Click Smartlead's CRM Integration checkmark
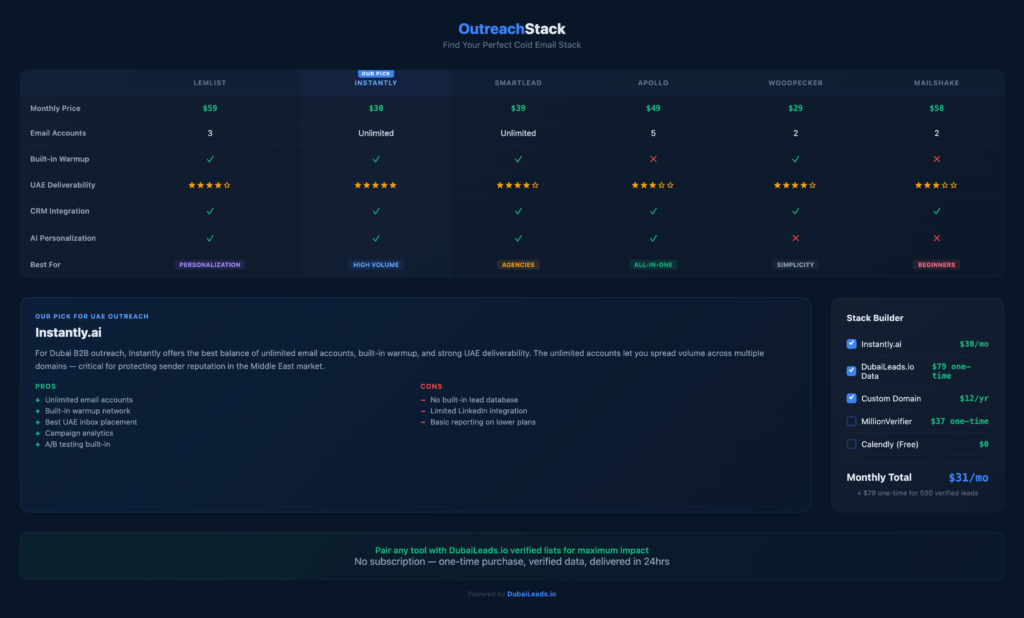The image size is (1024, 618). pos(518,211)
